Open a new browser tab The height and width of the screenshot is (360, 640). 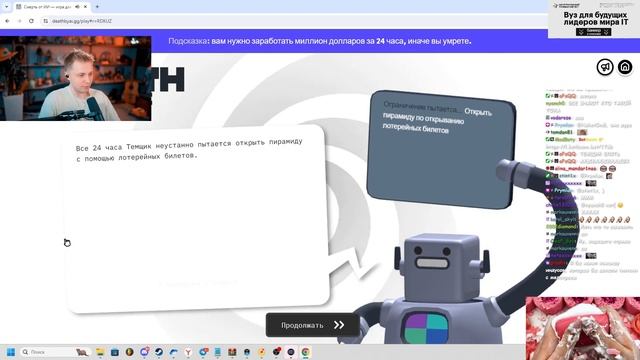pos(97,7)
